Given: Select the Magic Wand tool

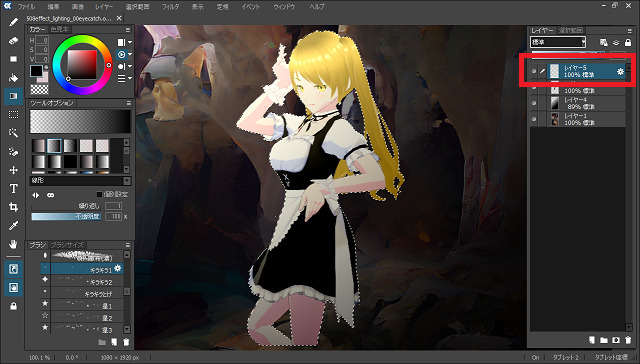Looking at the screenshot, I should click(x=13, y=133).
